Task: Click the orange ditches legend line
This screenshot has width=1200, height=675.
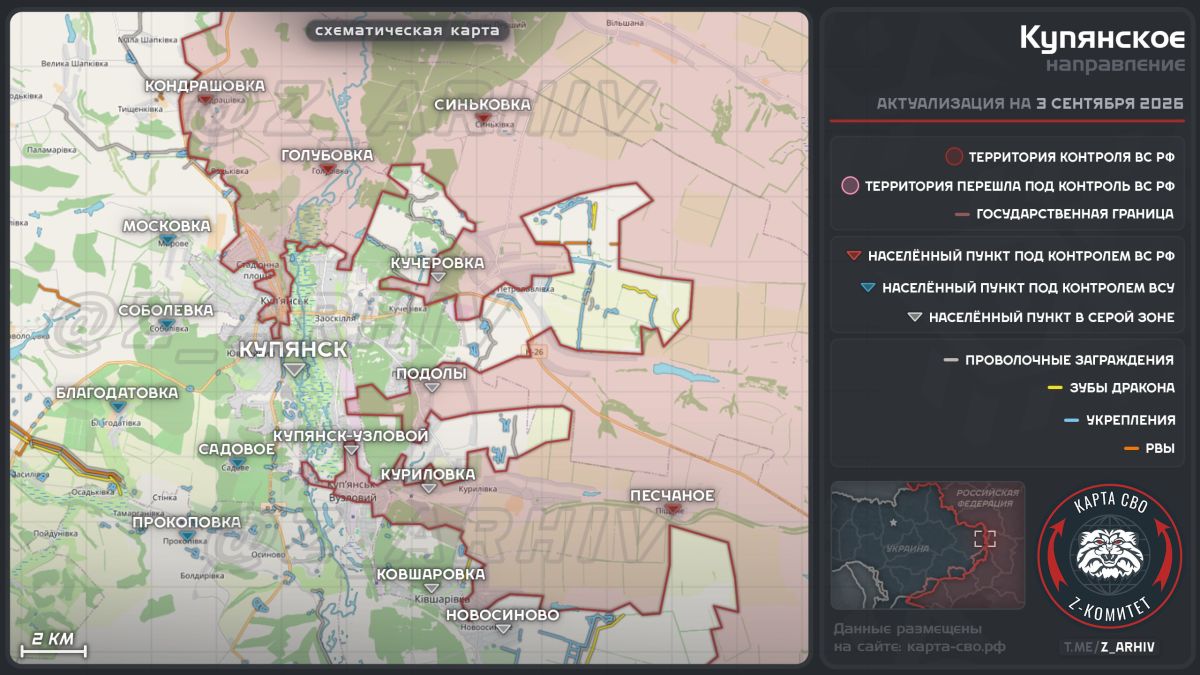Action: (1132, 449)
